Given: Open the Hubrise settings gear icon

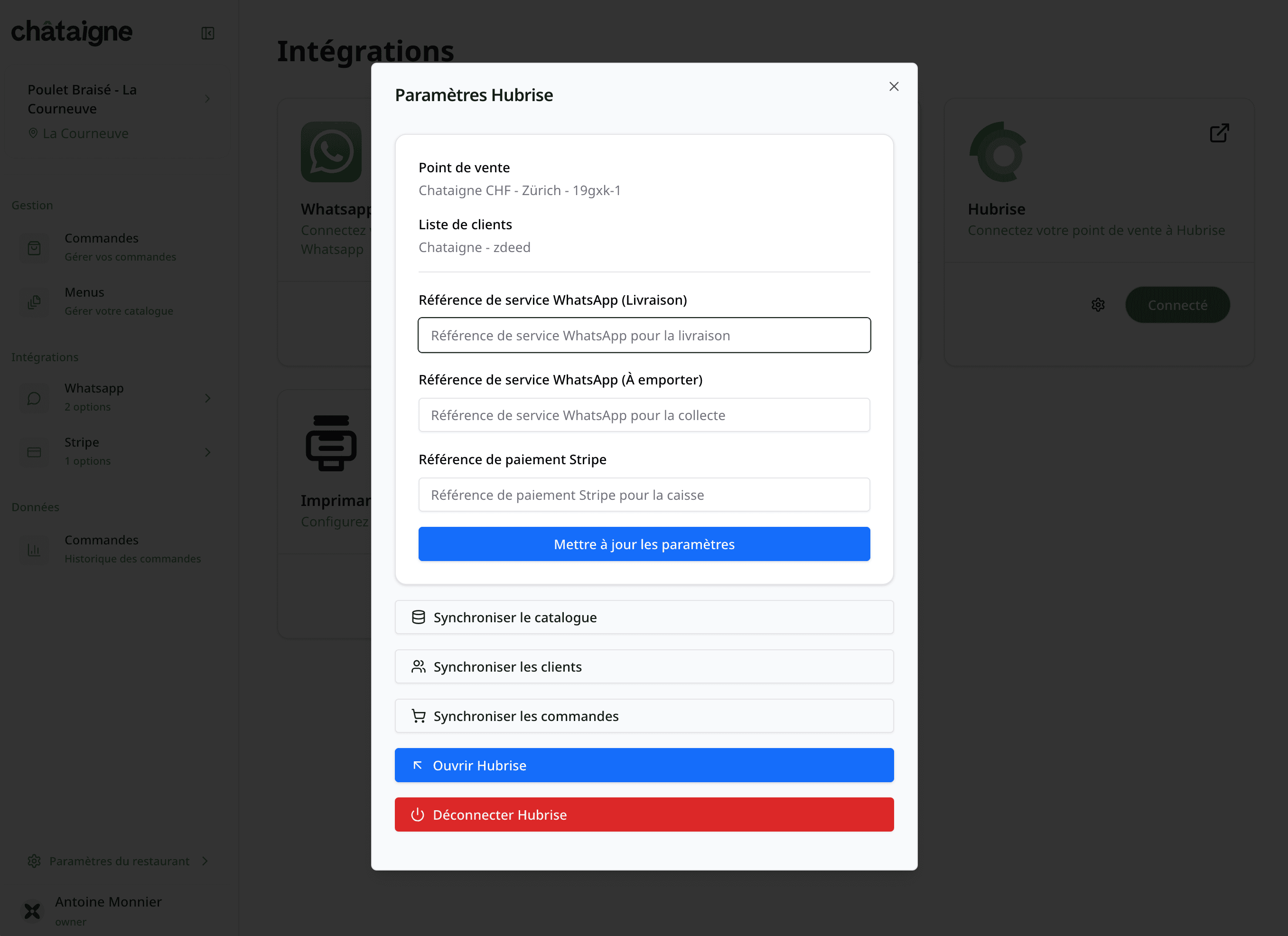Looking at the screenshot, I should pos(1098,304).
